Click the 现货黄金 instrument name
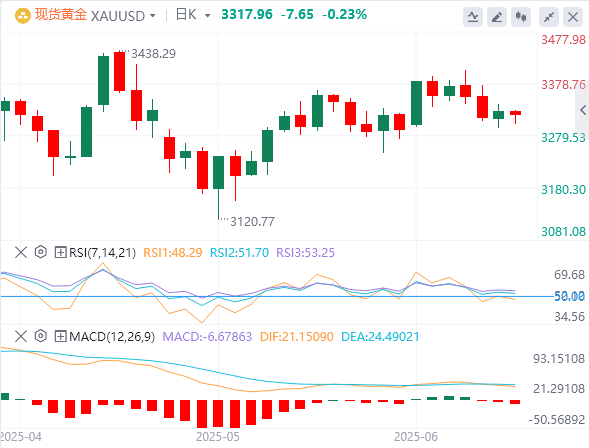The width and height of the screenshot is (589, 448). (x=61, y=15)
